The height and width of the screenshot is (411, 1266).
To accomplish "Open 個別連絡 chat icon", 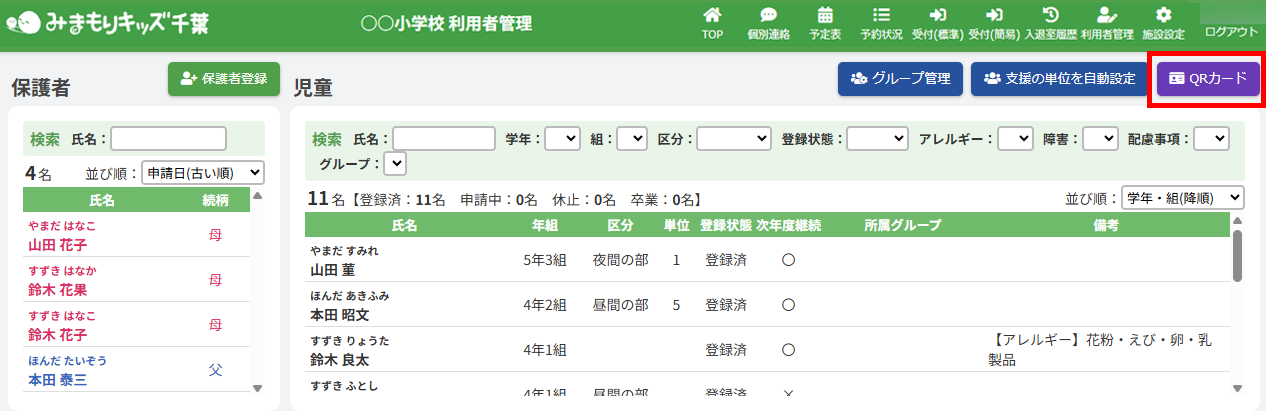I will [768, 16].
